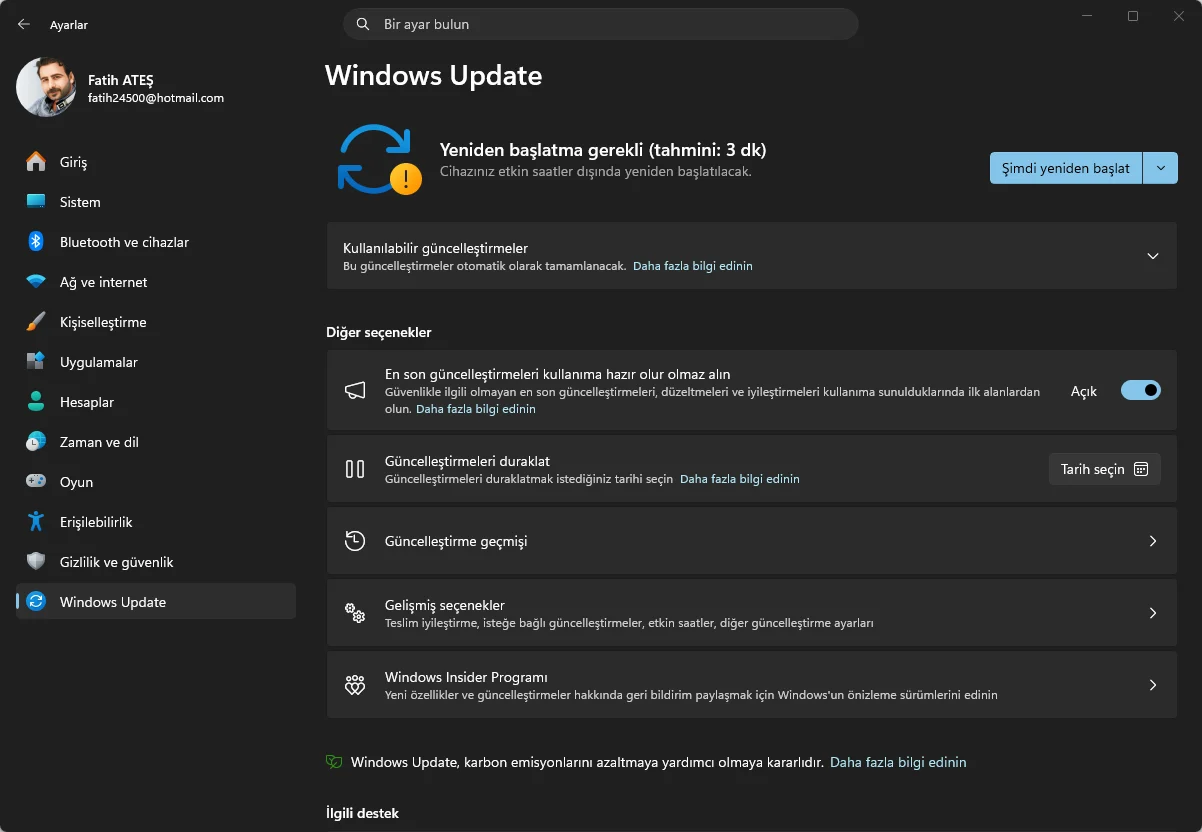Open Daha fazla bilgi link under latest updates
This screenshot has width=1202, height=832.
point(476,409)
